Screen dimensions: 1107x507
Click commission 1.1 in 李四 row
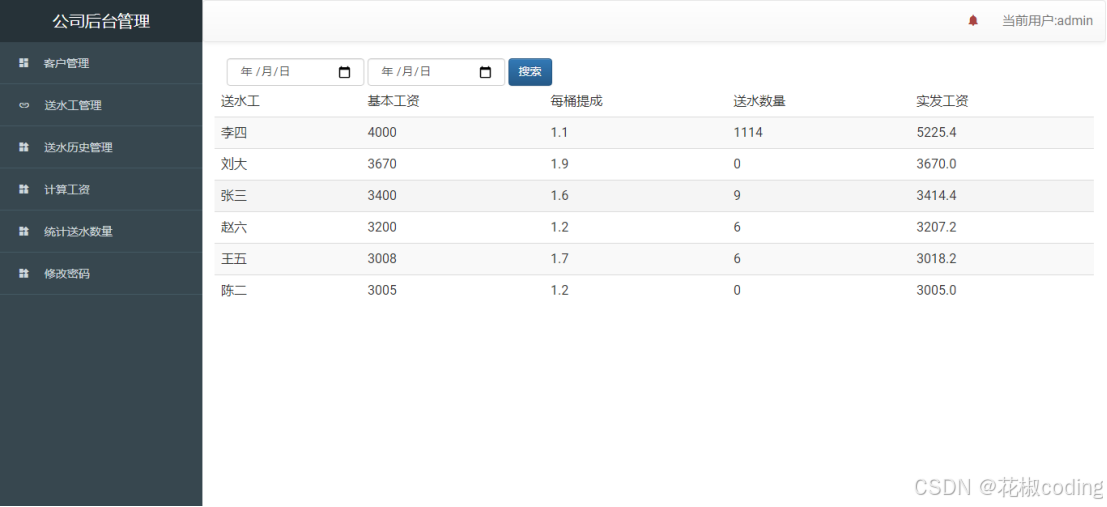click(559, 133)
